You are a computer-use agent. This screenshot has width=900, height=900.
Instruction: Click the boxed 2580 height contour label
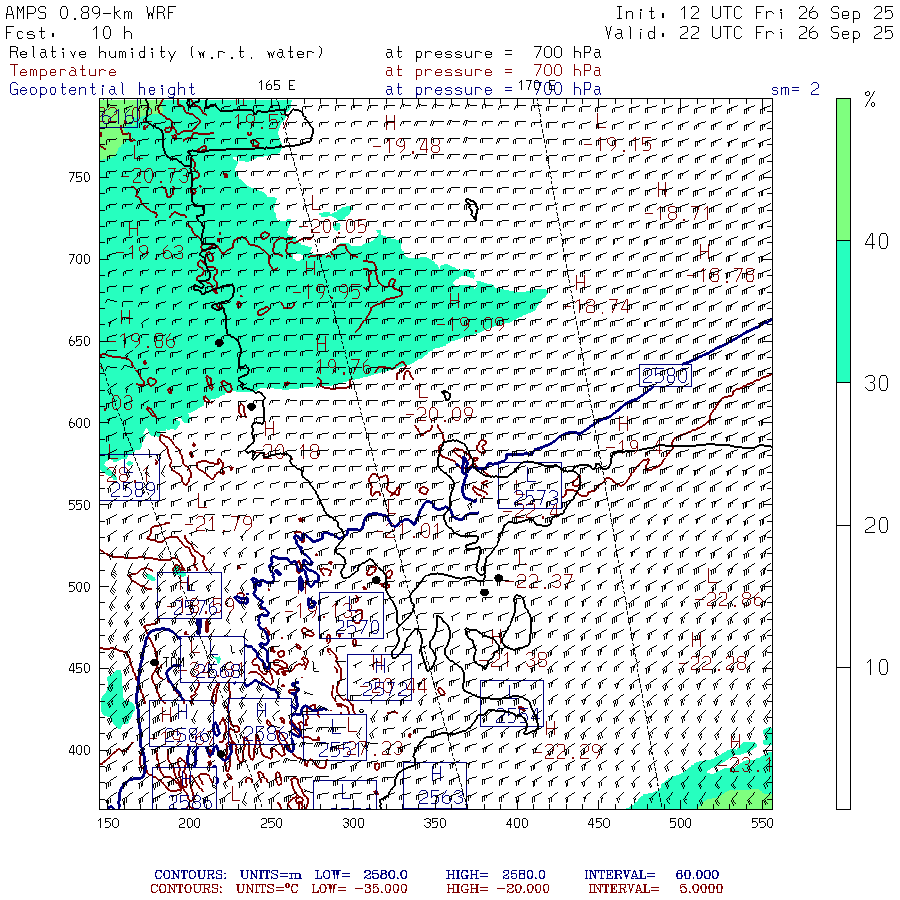point(666,376)
